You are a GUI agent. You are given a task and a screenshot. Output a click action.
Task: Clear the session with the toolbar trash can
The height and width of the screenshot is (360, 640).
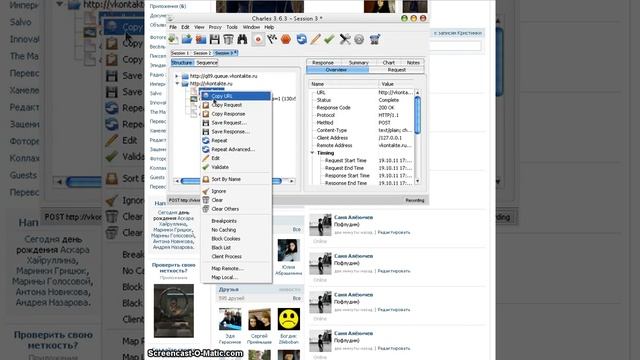coord(228,39)
